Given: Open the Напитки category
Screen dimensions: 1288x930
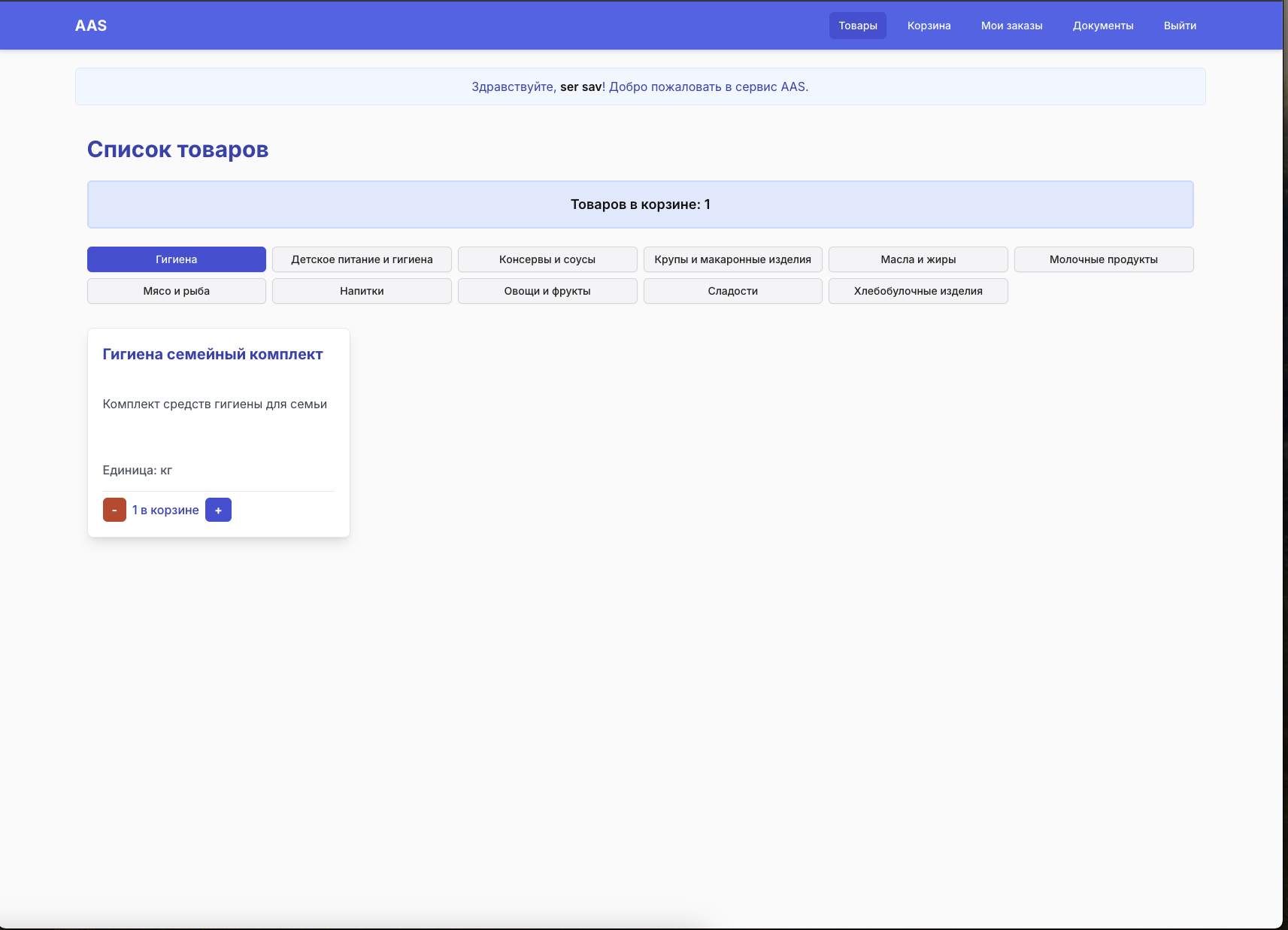Looking at the screenshot, I should [362, 291].
